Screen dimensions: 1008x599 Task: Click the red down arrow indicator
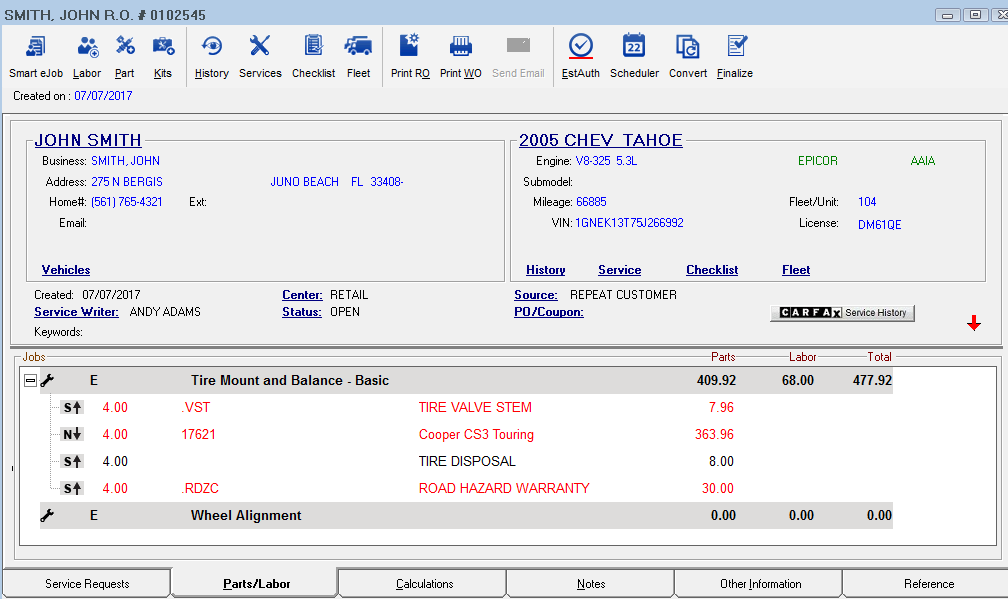(x=974, y=323)
